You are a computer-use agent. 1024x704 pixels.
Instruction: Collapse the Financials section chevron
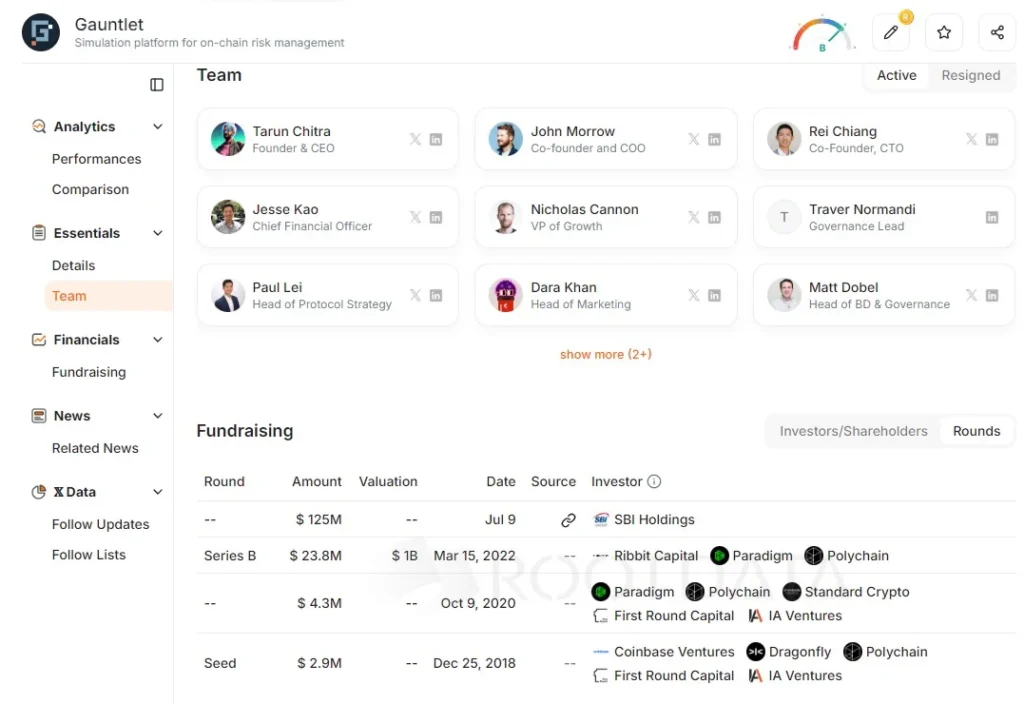[157, 340]
